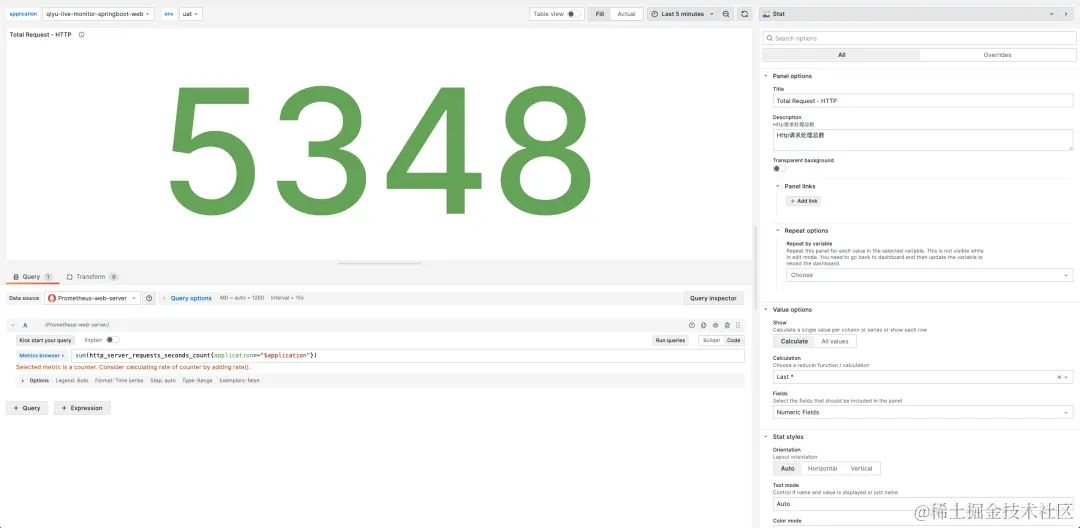Add a new Query
This screenshot has height=528, width=1080.
[x=28, y=408]
